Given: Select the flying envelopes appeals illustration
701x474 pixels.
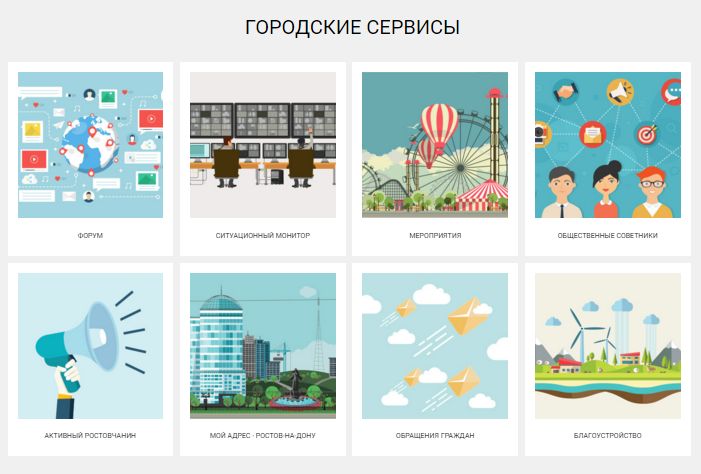Looking at the screenshot, I should click(x=435, y=346).
